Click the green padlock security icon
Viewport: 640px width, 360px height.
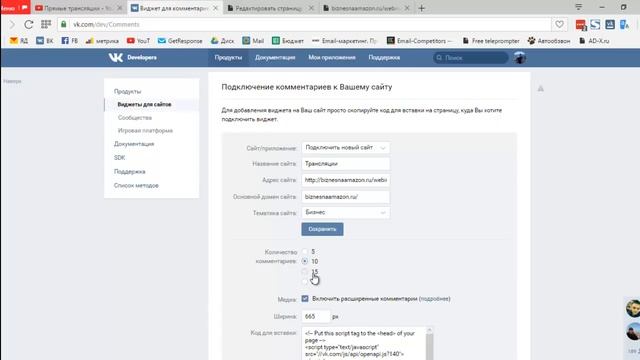click(x=64, y=24)
